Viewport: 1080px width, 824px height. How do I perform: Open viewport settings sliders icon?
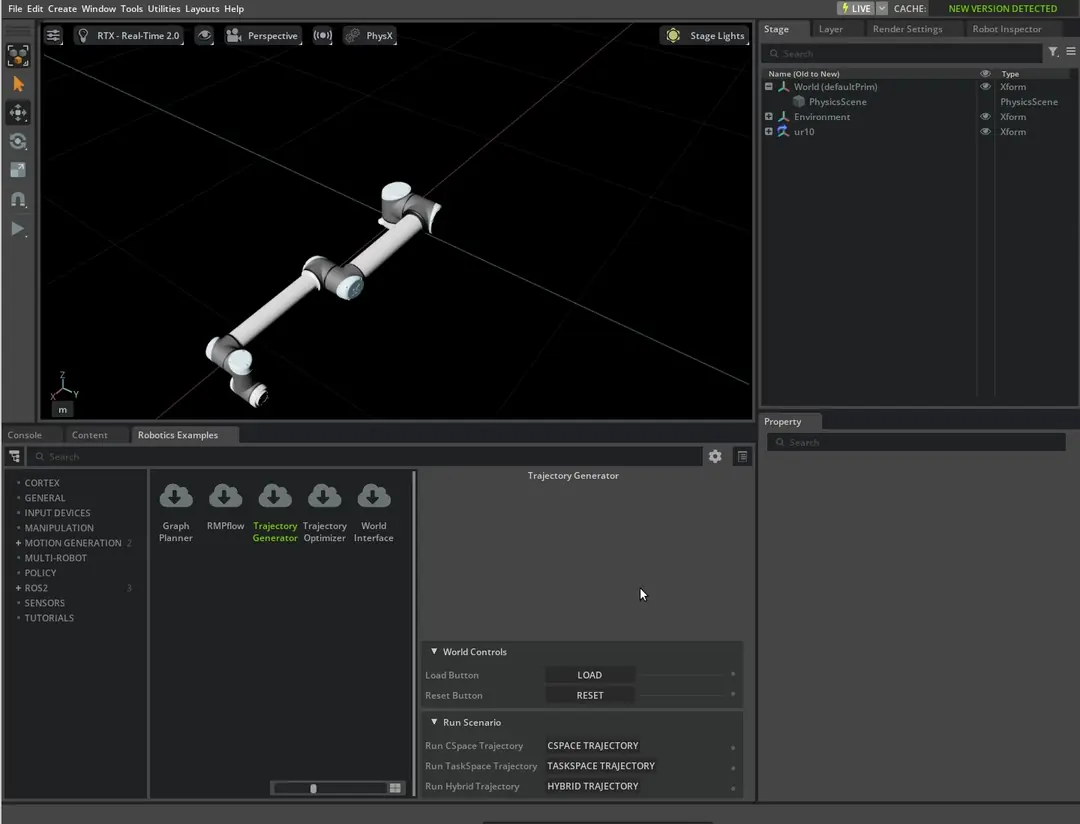pos(53,35)
